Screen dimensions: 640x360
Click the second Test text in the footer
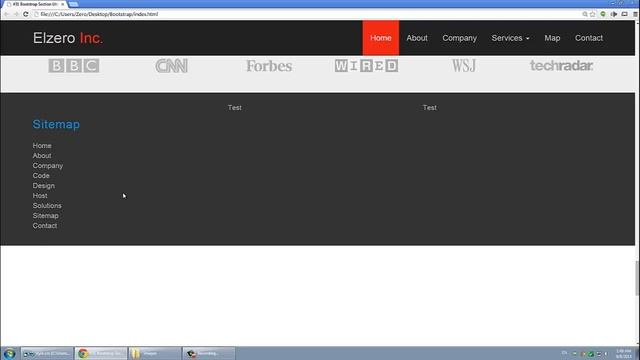point(430,108)
